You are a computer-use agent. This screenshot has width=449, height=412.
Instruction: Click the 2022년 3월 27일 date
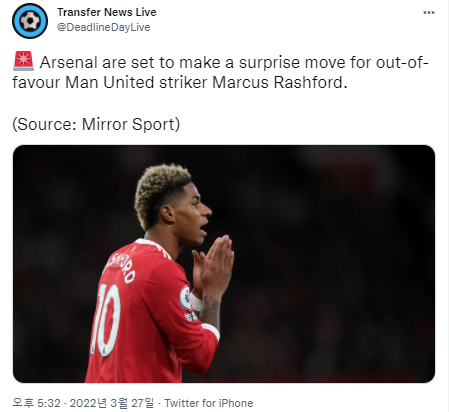[112, 403]
